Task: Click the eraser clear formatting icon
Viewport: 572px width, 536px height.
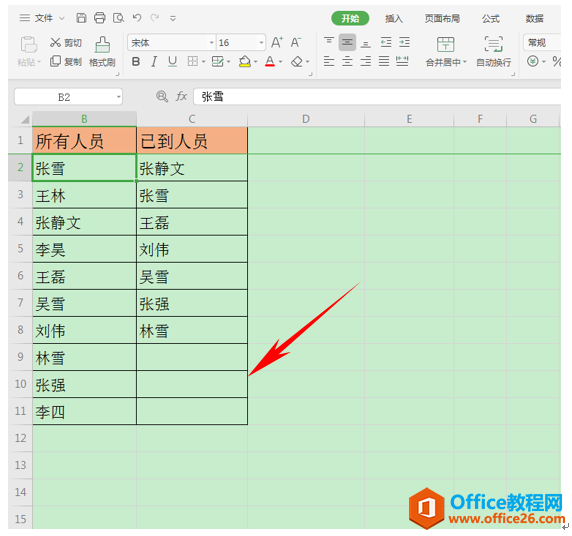Action: [x=297, y=61]
